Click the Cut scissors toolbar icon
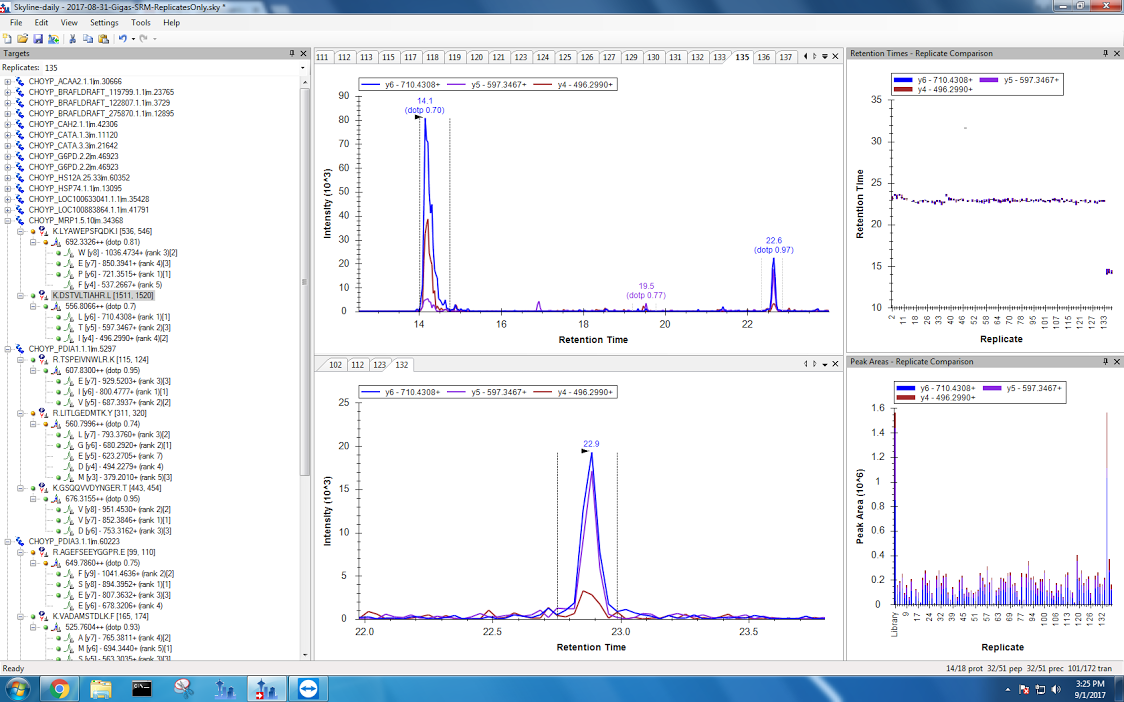 coord(73,39)
